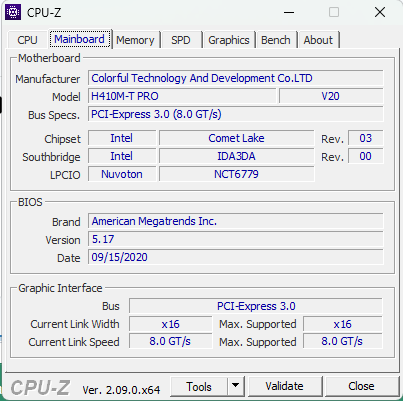
Task: Click the LPCIO value NCT6779
Action: [x=237, y=174]
